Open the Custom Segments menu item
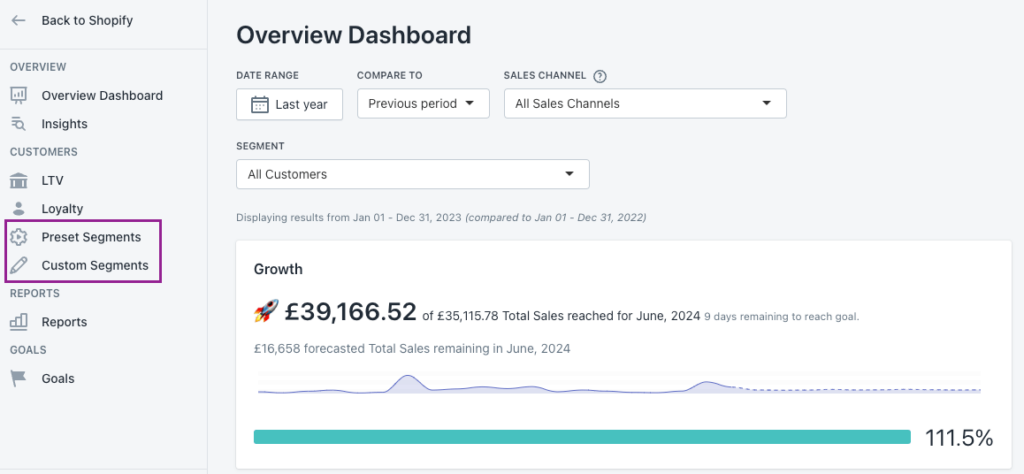 click(x=95, y=265)
